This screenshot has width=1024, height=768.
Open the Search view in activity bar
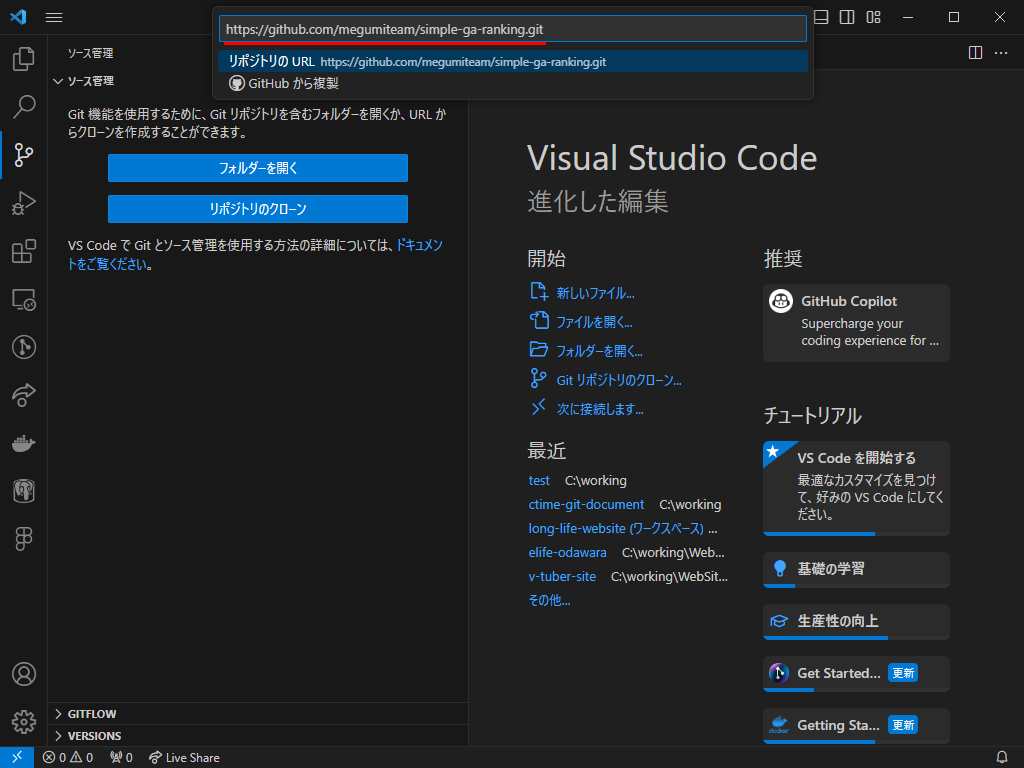point(24,106)
